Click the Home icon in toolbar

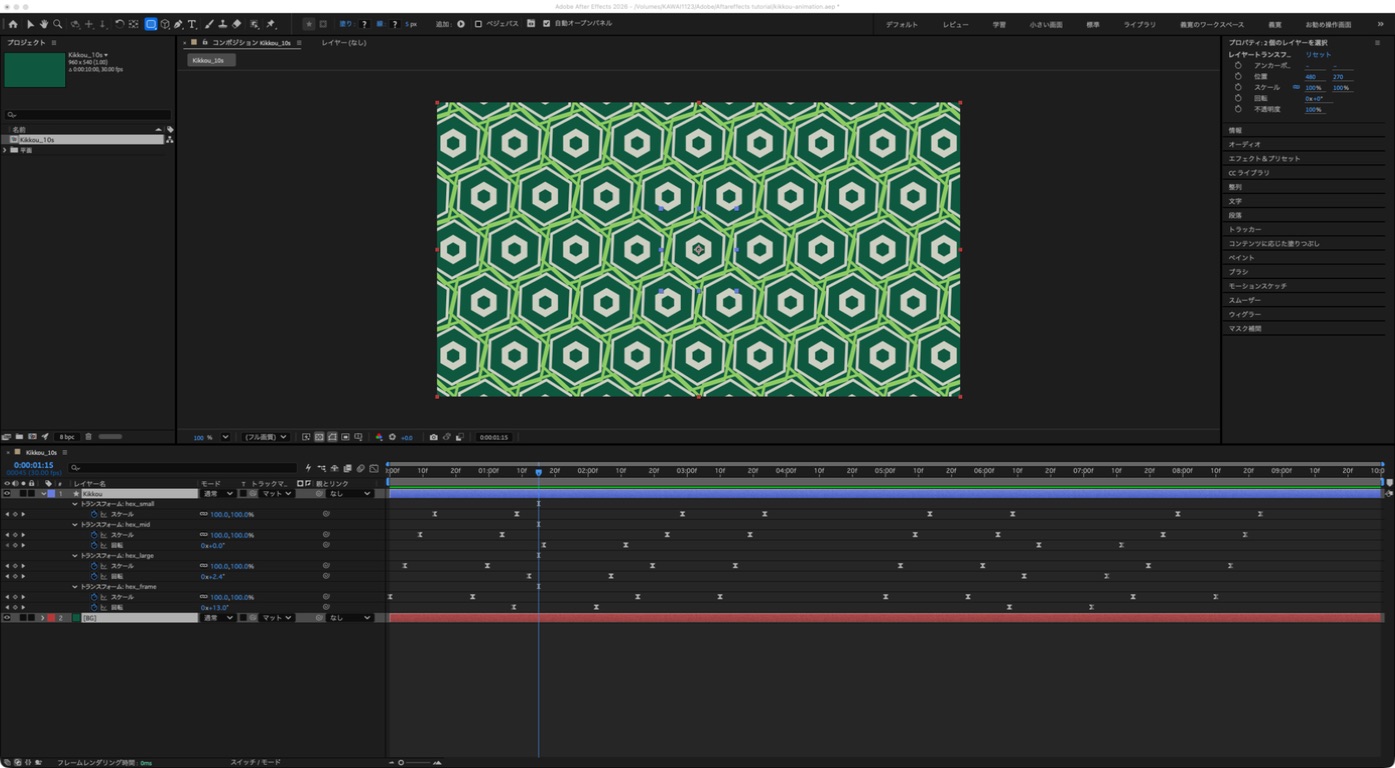(13, 24)
